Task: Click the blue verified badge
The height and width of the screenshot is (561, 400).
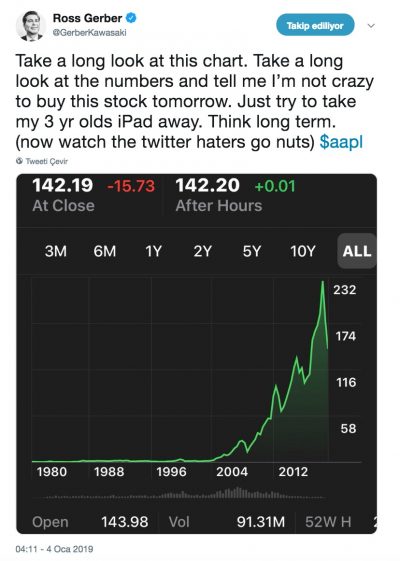Action: 131,18
